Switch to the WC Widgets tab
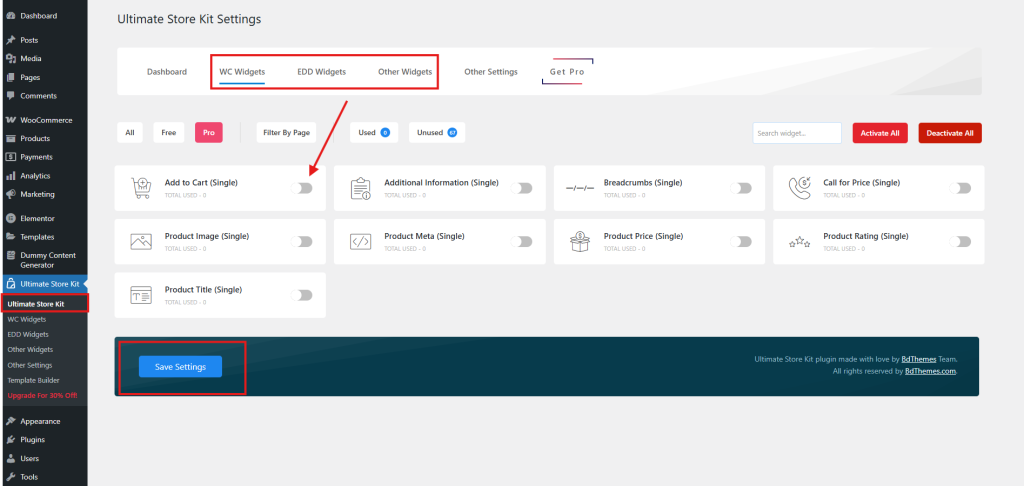Viewport: 1024px width, 486px height. point(242,72)
